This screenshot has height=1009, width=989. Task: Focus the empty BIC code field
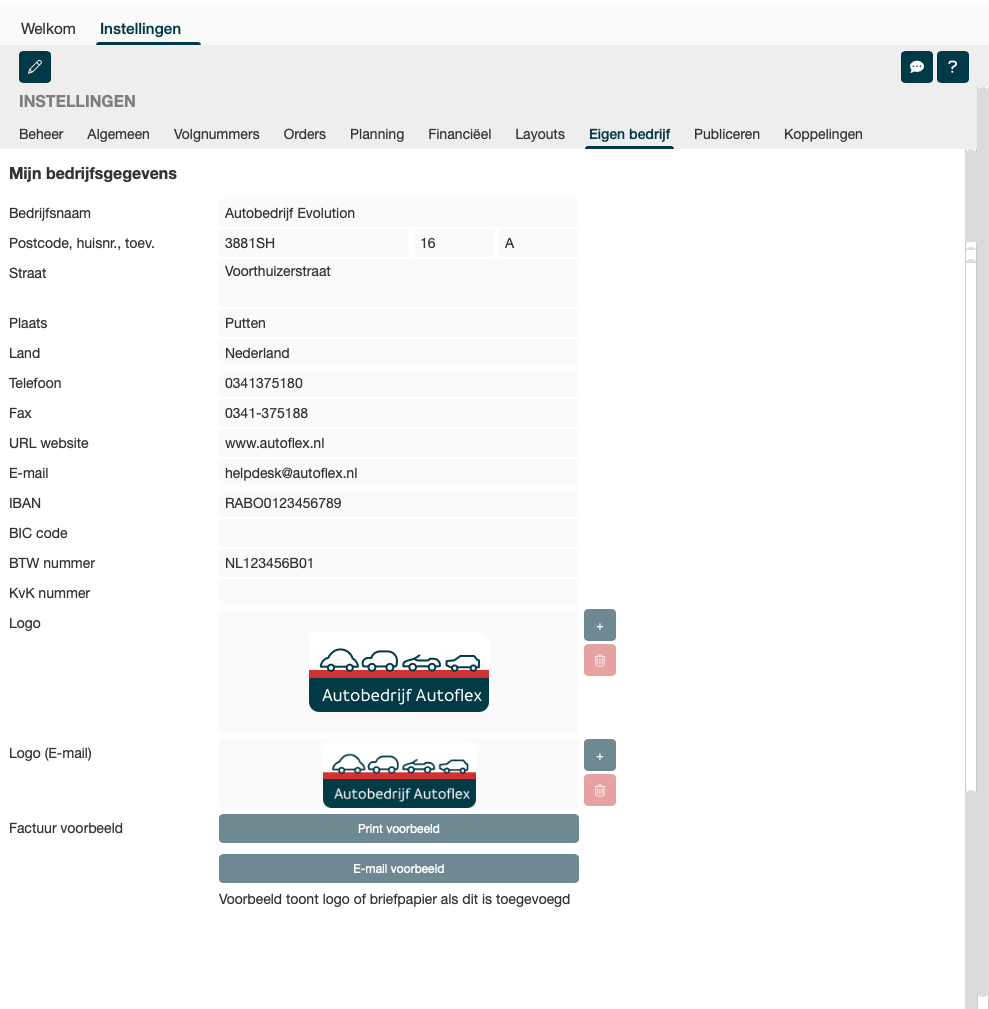click(398, 533)
